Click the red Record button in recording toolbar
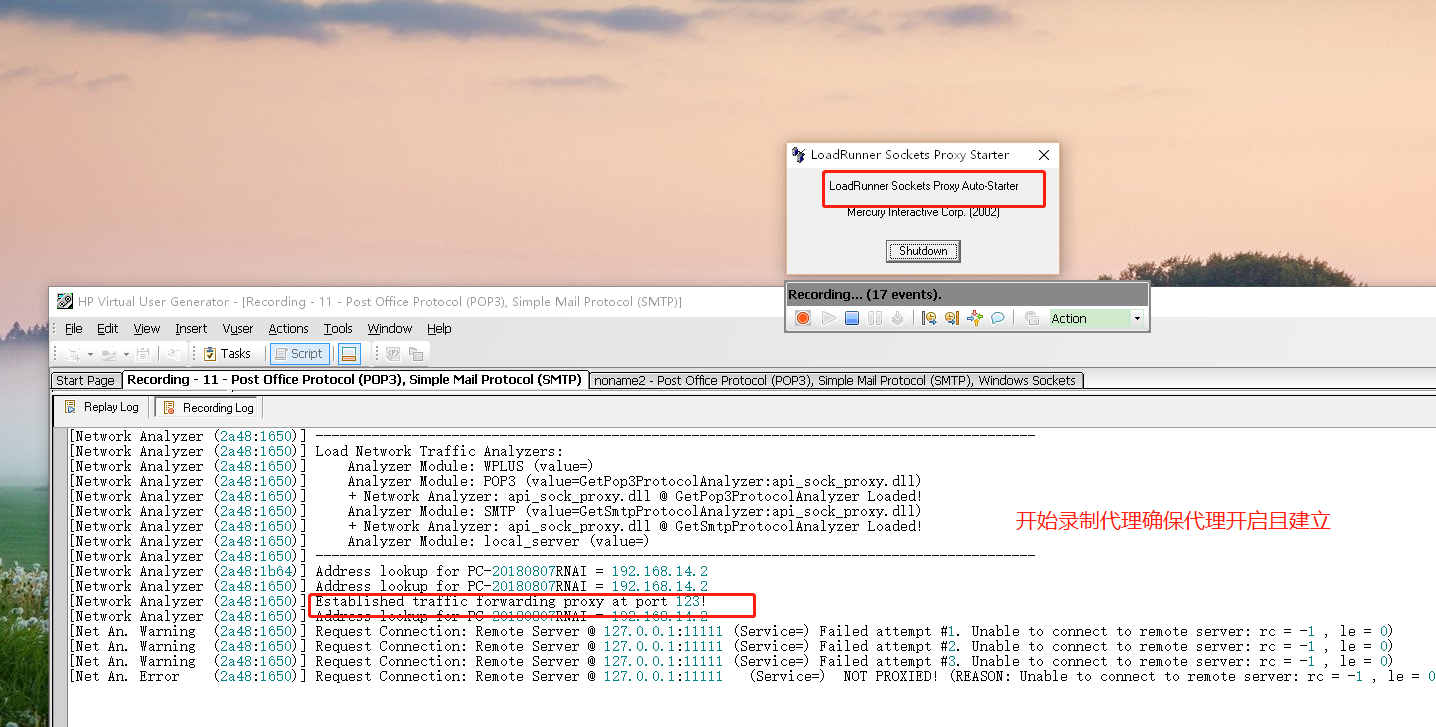1436x727 pixels. pyautogui.click(x=803, y=318)
